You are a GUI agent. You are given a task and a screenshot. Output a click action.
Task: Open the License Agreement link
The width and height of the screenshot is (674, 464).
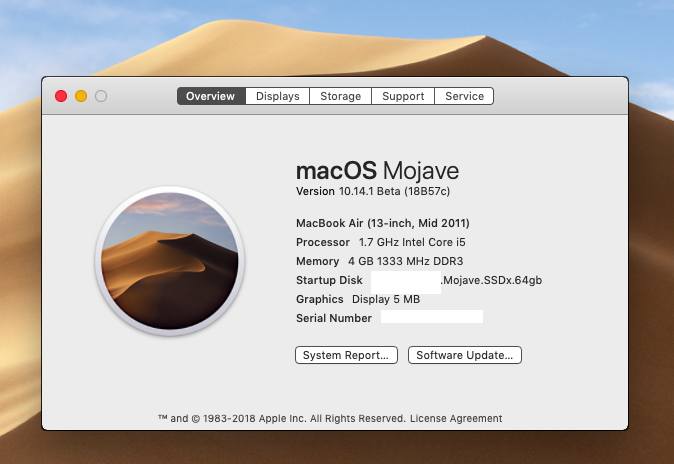(x=456, y=418)
